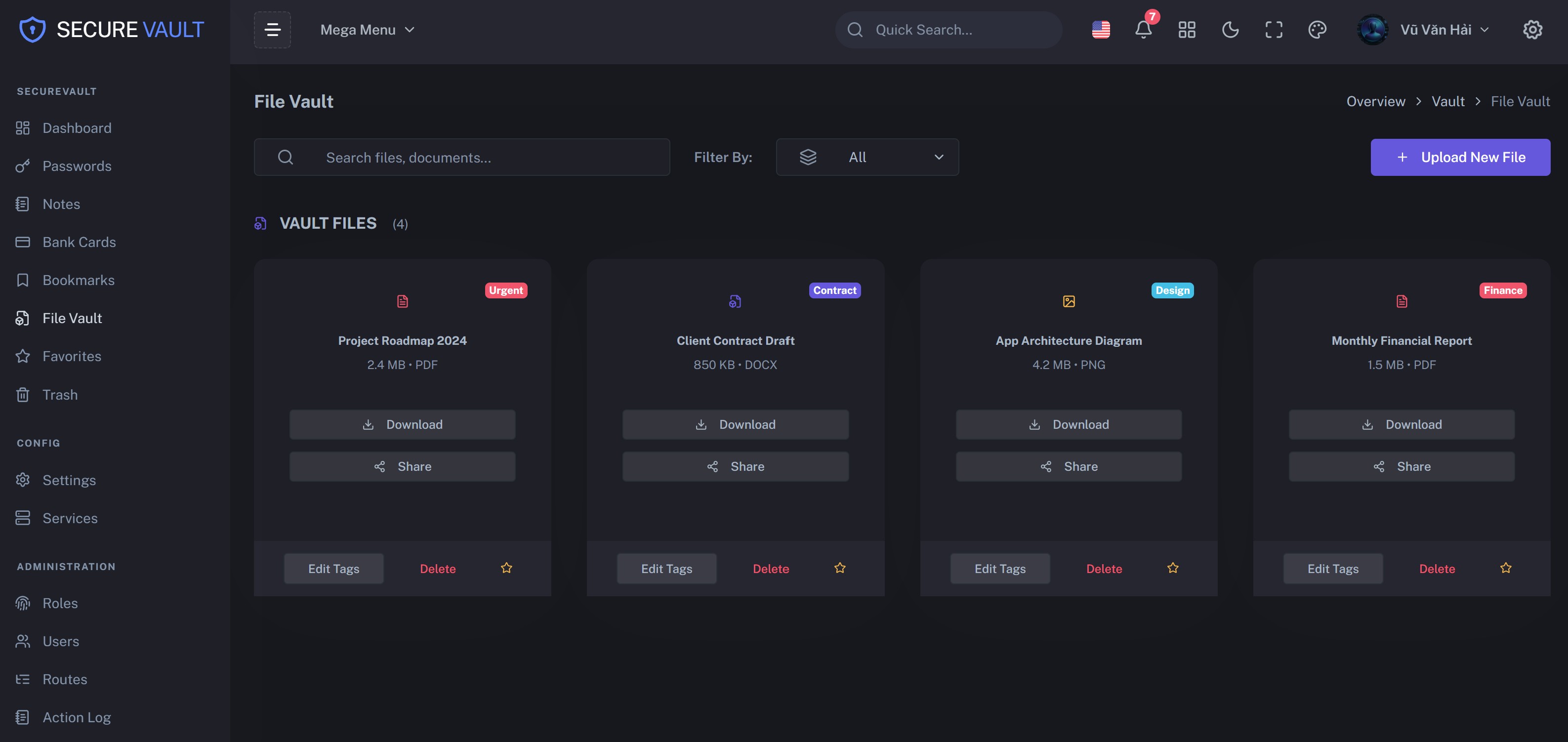Edit Tags for Monthly Financial Report
1568x742 pixels.
coord(1332,569)
